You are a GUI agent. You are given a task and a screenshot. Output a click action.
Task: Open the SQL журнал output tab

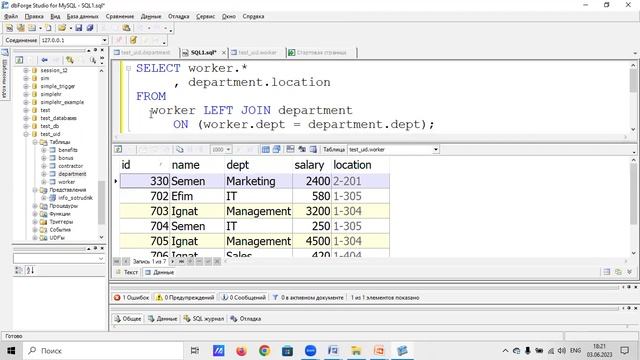coord(204,318)
